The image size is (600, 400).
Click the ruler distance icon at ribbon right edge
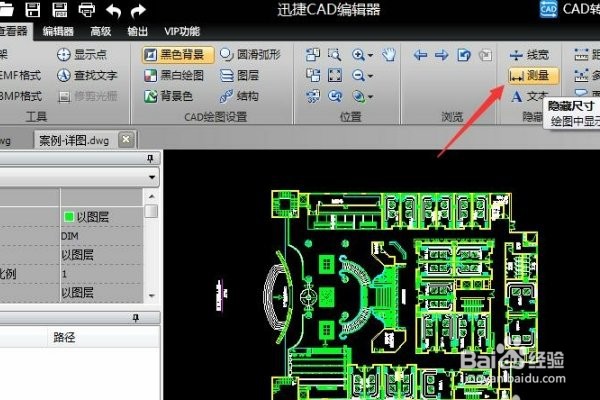click(x=581, y=55)
